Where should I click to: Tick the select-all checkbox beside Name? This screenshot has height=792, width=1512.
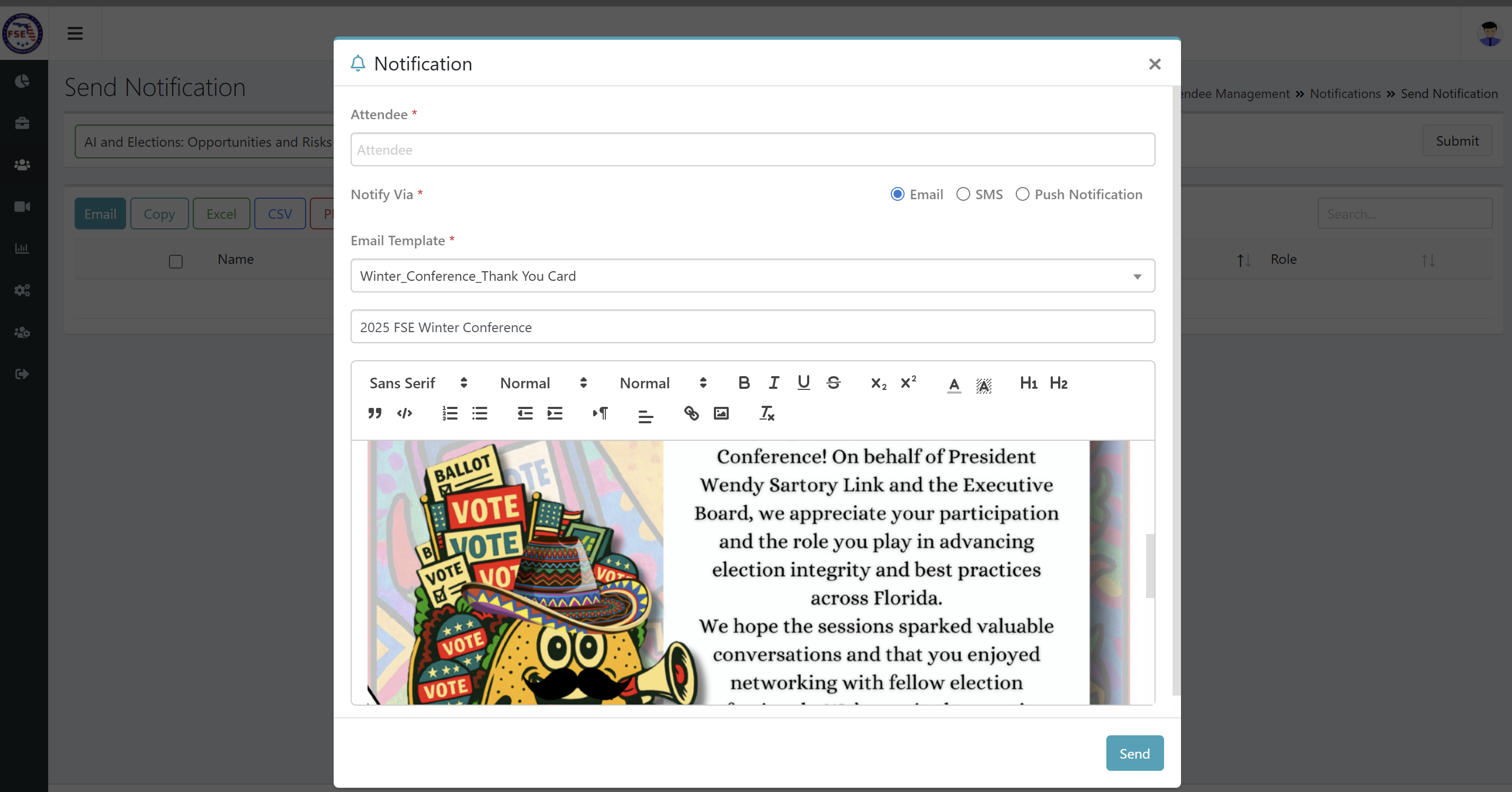click(175, 261)
